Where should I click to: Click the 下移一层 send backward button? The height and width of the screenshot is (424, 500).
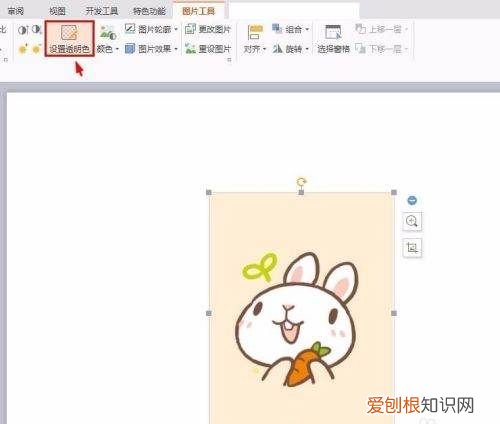pyautogui.click(x=378, y=49)
